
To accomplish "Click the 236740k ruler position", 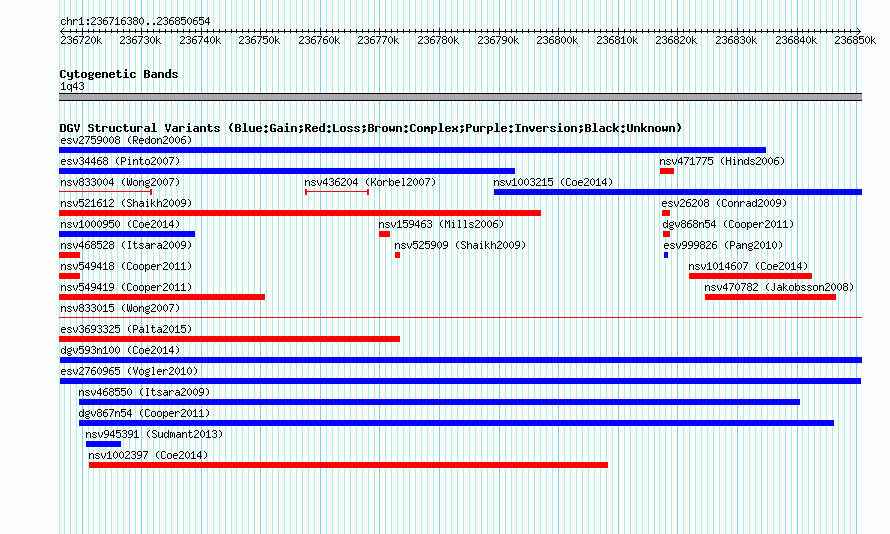I will pyautogui.click(x=200, y=41).
